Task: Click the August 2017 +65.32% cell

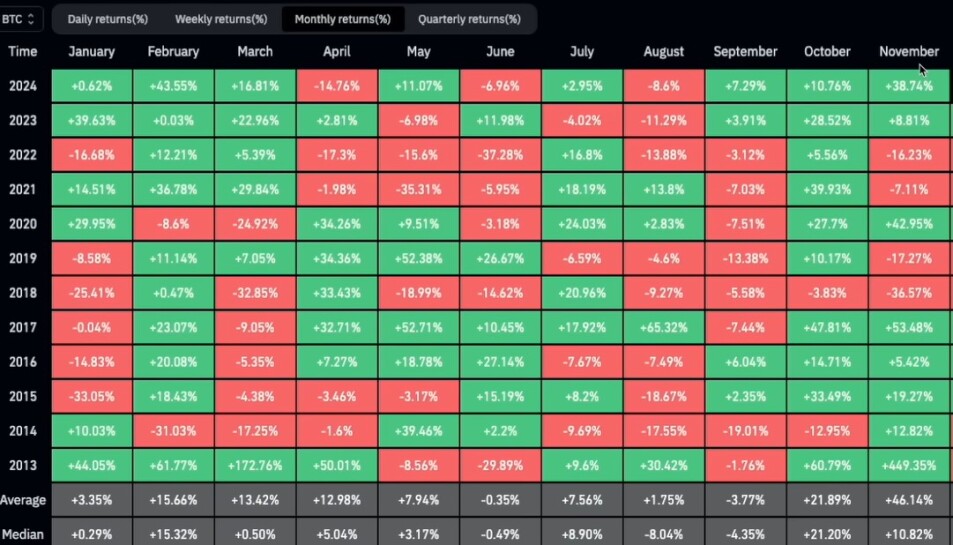Action: coord(664,327)
